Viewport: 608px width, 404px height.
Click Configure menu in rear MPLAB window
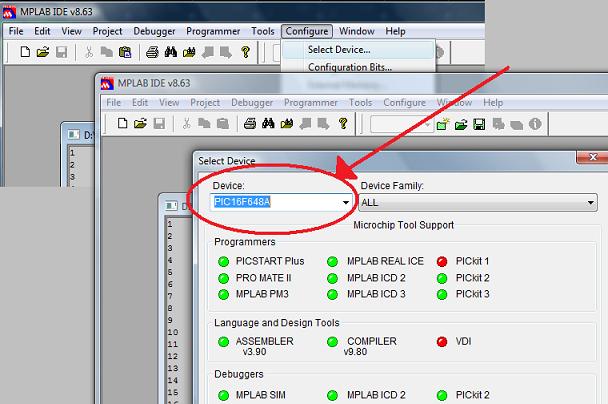307,31
